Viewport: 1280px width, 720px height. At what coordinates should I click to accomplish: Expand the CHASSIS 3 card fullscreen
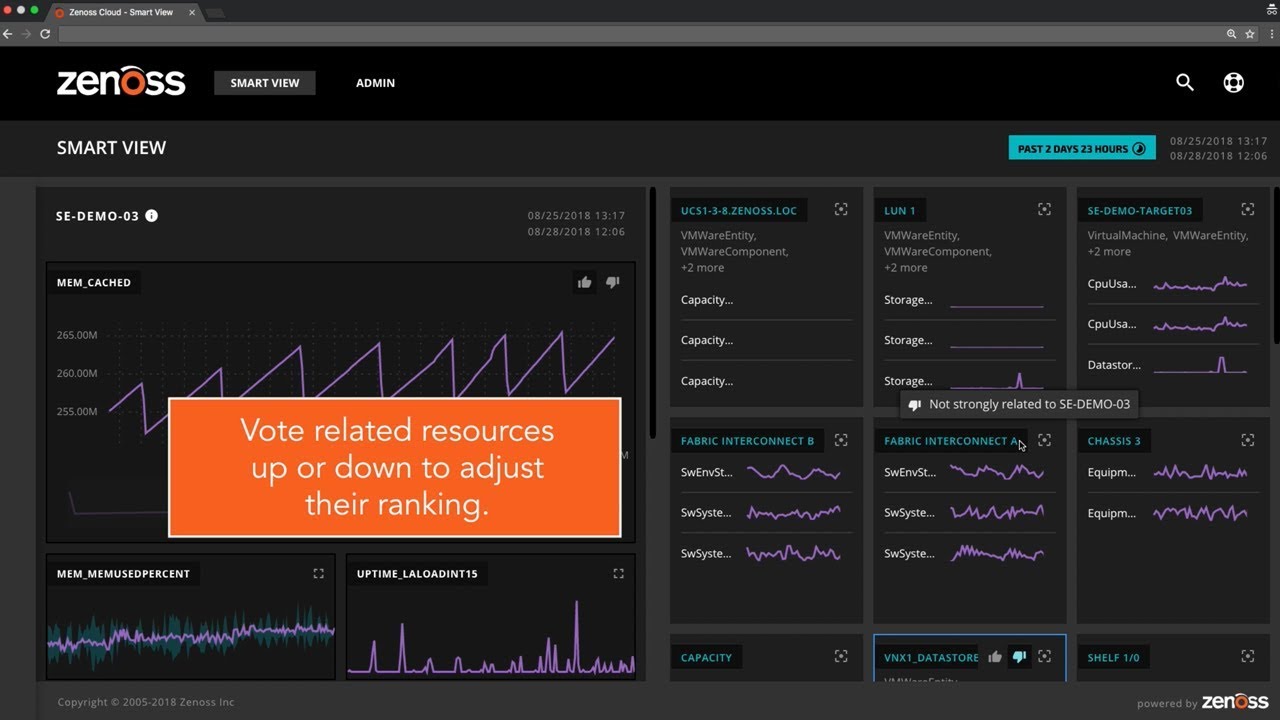coord(1247,440)
